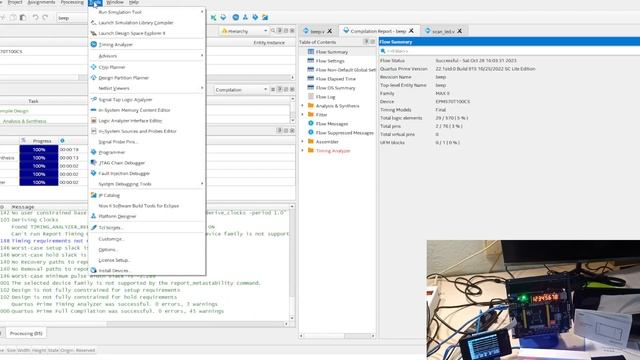Image resolution: width=640 pixels, height=360 pixels.
Task: Select Flow Summary in Table of Contents
Action: [331, 52]
